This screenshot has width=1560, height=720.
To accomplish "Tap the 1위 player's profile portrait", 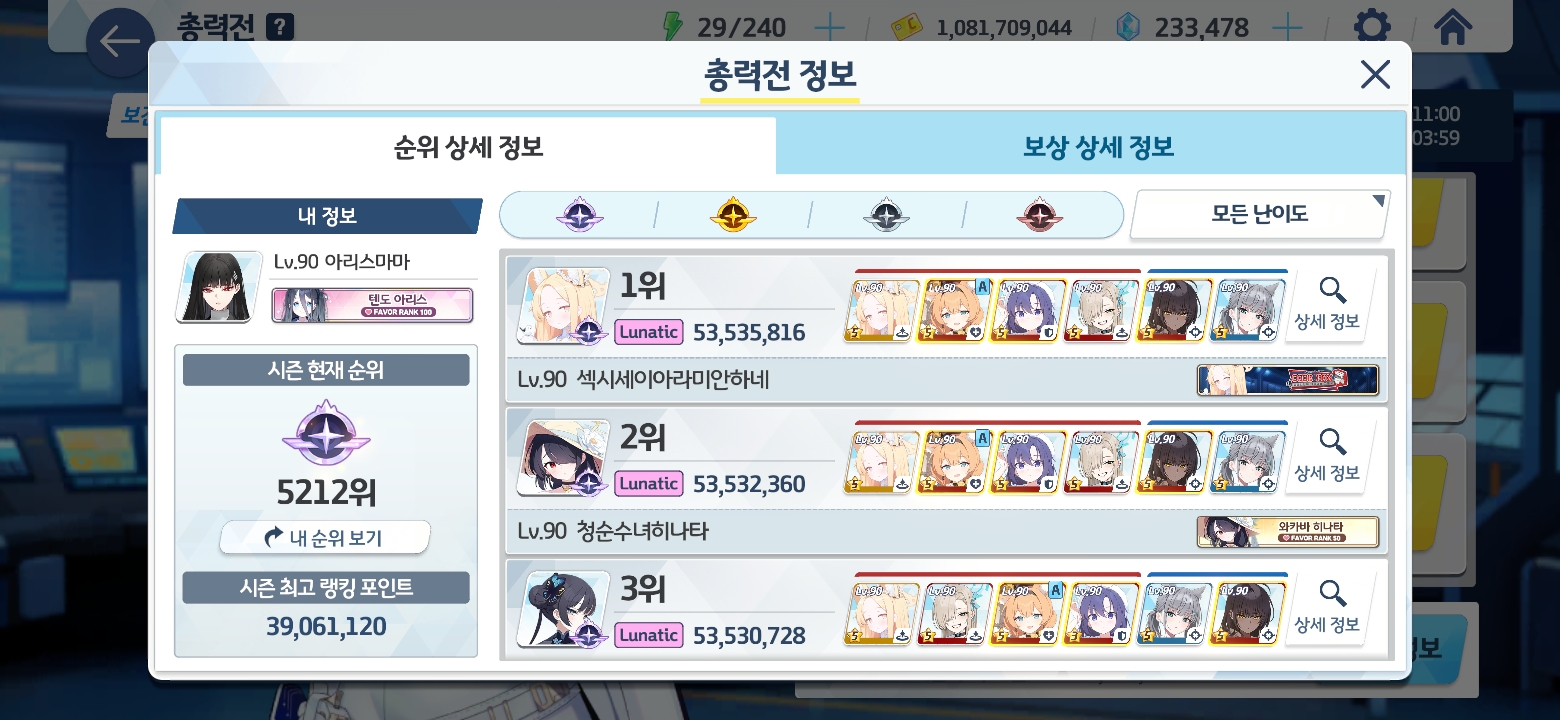I will (563, 305).
